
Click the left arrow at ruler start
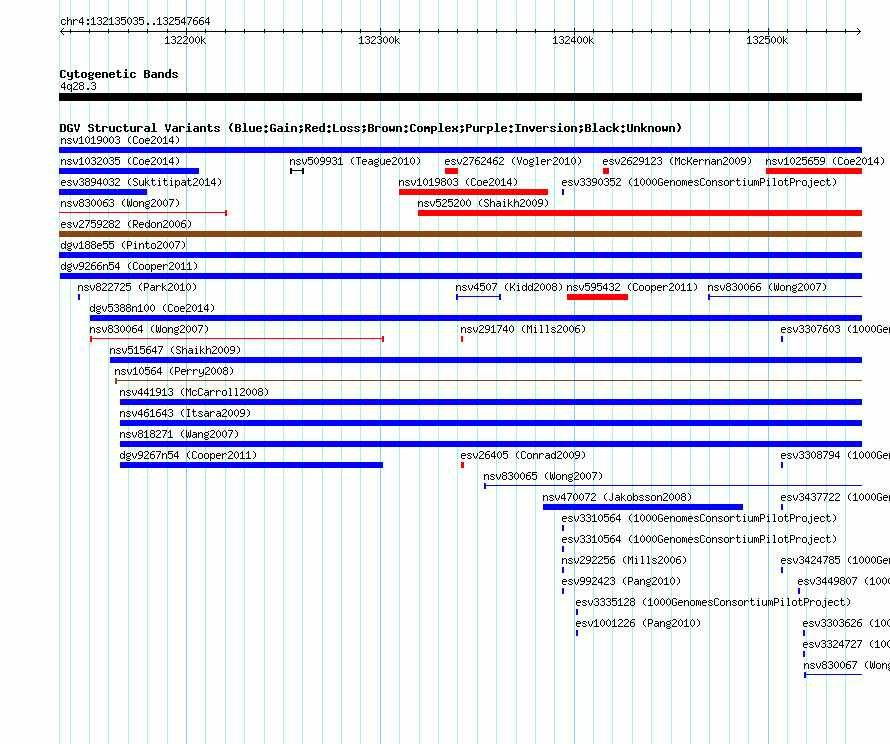[62, 31]
